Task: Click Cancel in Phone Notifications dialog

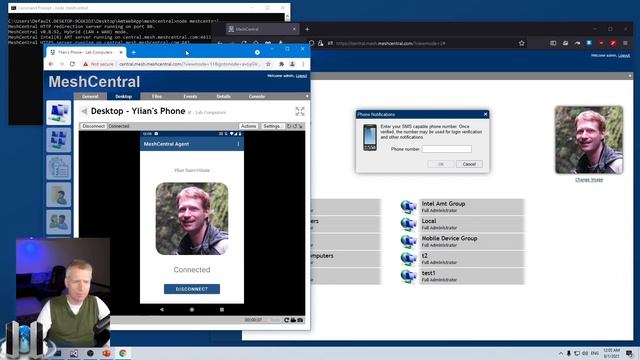Action: [x=469, y=164]
